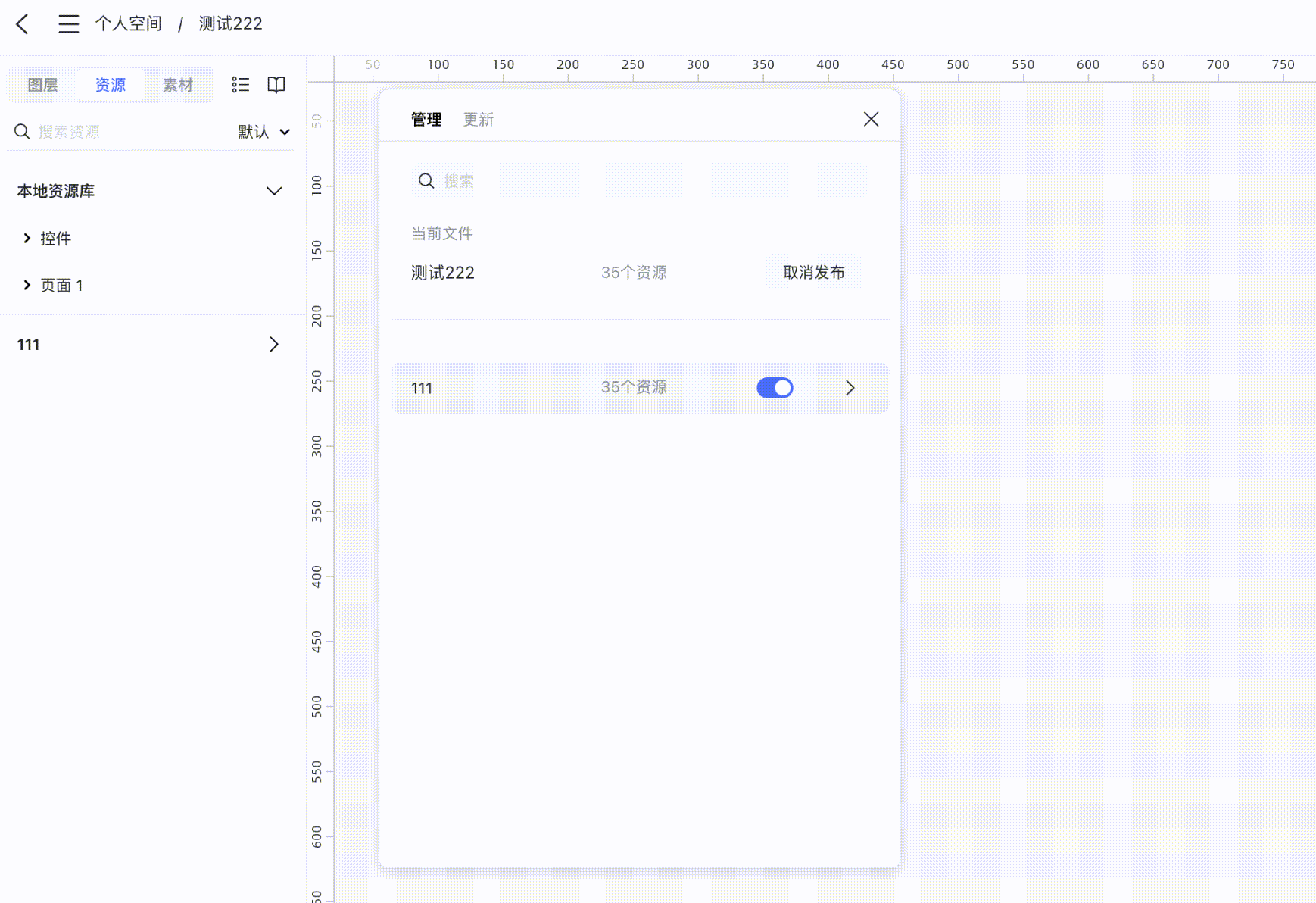This screenshot has height=903, width=1316.
Task: Focus the dialog 搜索 input field
Action: click(640, 181)
